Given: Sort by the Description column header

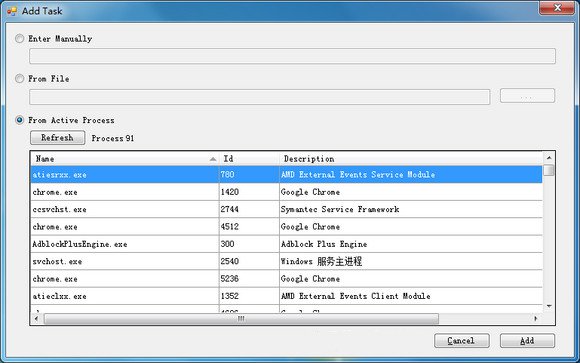Looking at the screenshot, I should [411, 159].
